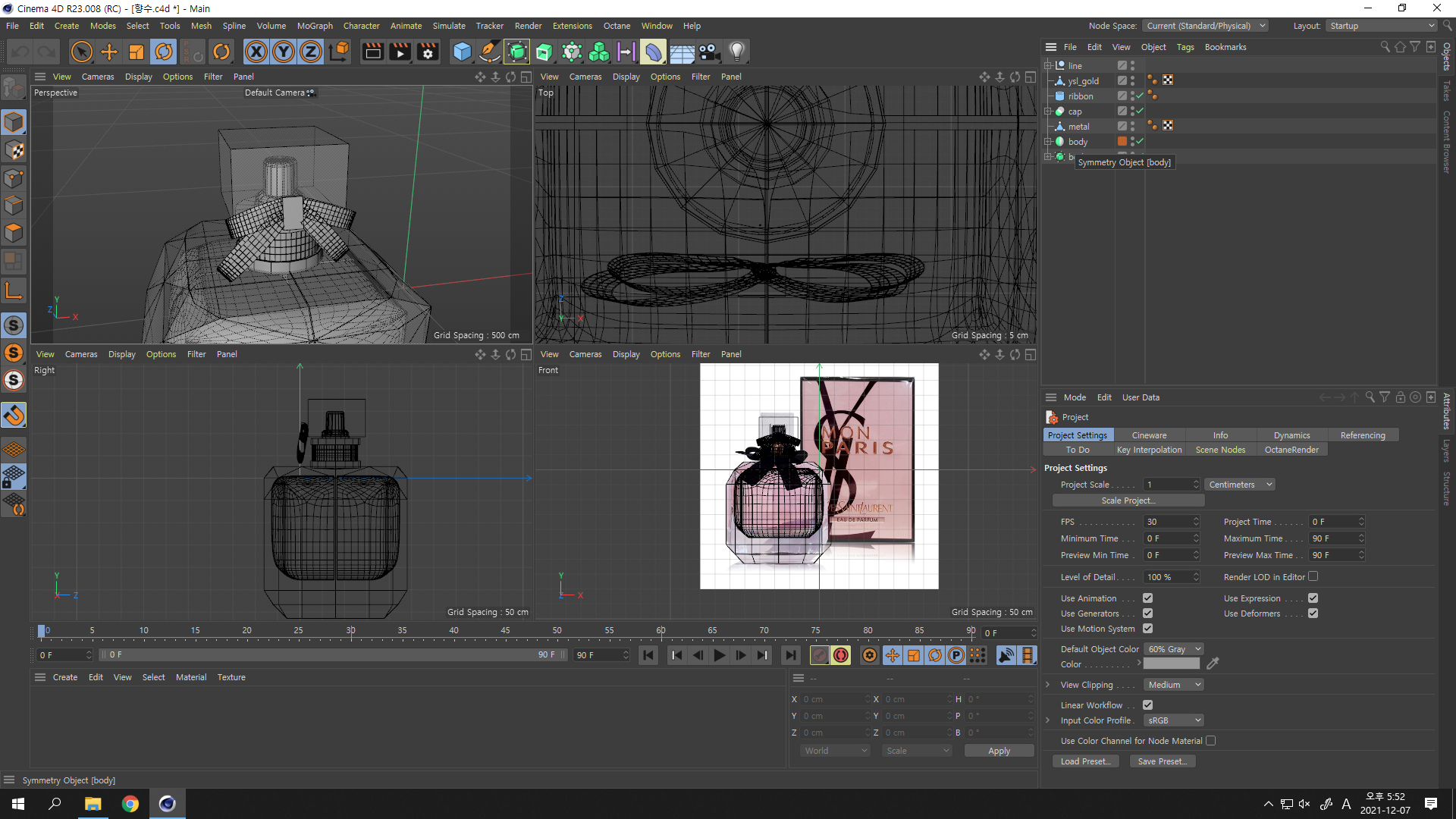Click the Extrude generator icon
Viewport: 1456px width, 819px height.
tap(544, 52)
